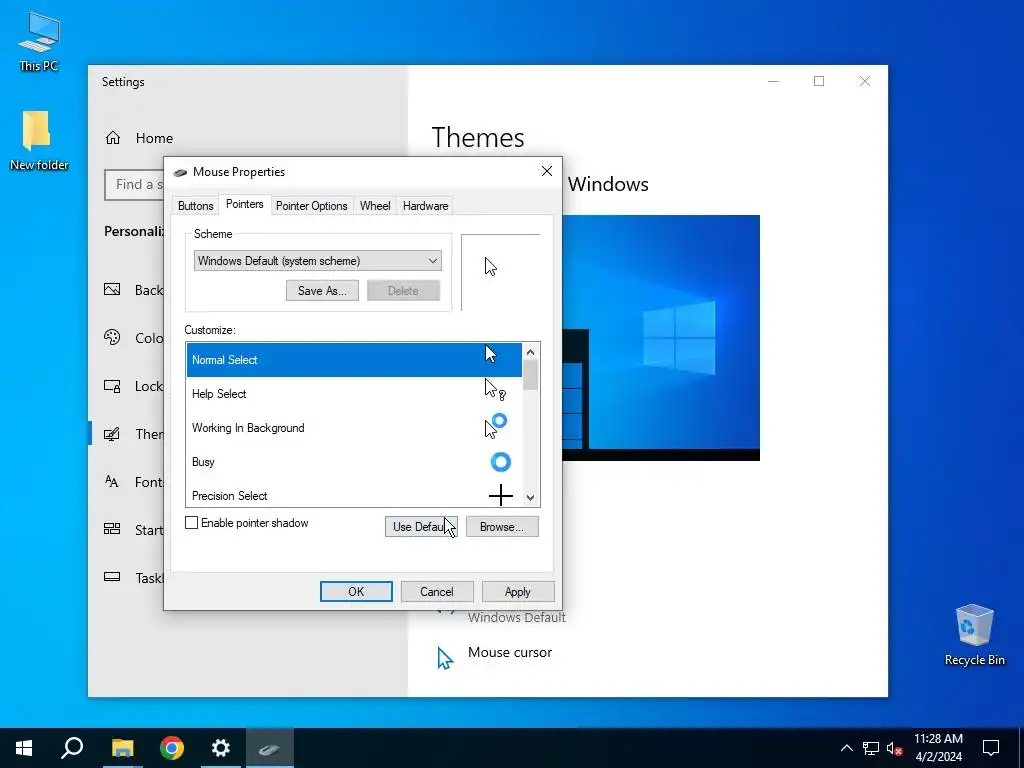Select the Help Select pointer row
Image resolution: width=1024 pixels, height=768 pixels.
(x=354, y=394)
